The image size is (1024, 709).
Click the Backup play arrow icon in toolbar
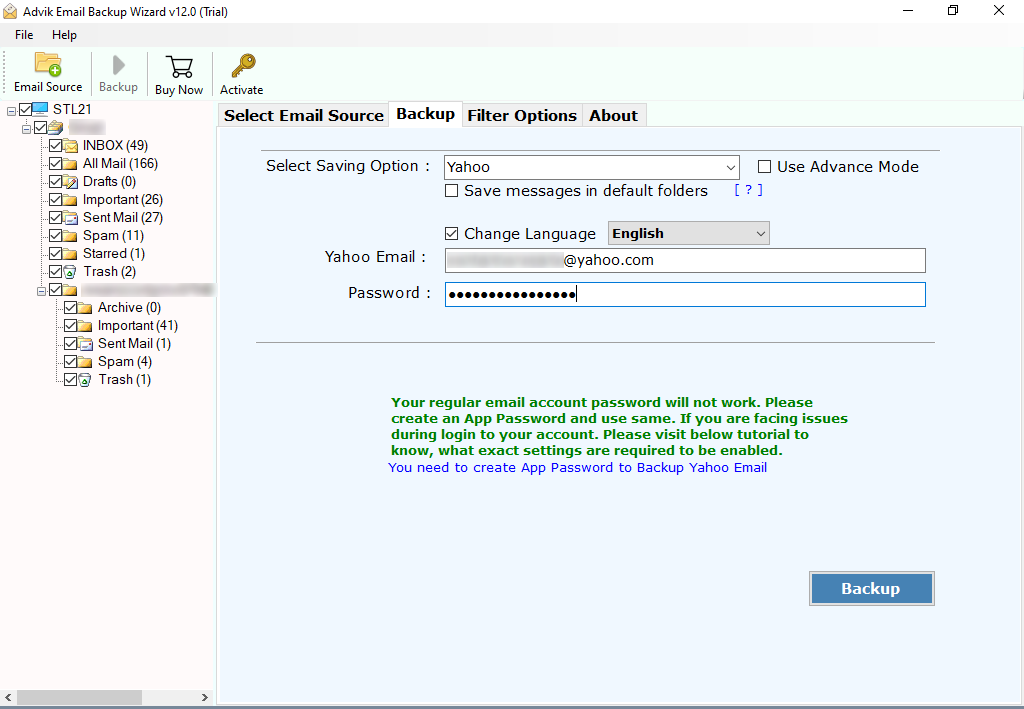pos(118,65)
